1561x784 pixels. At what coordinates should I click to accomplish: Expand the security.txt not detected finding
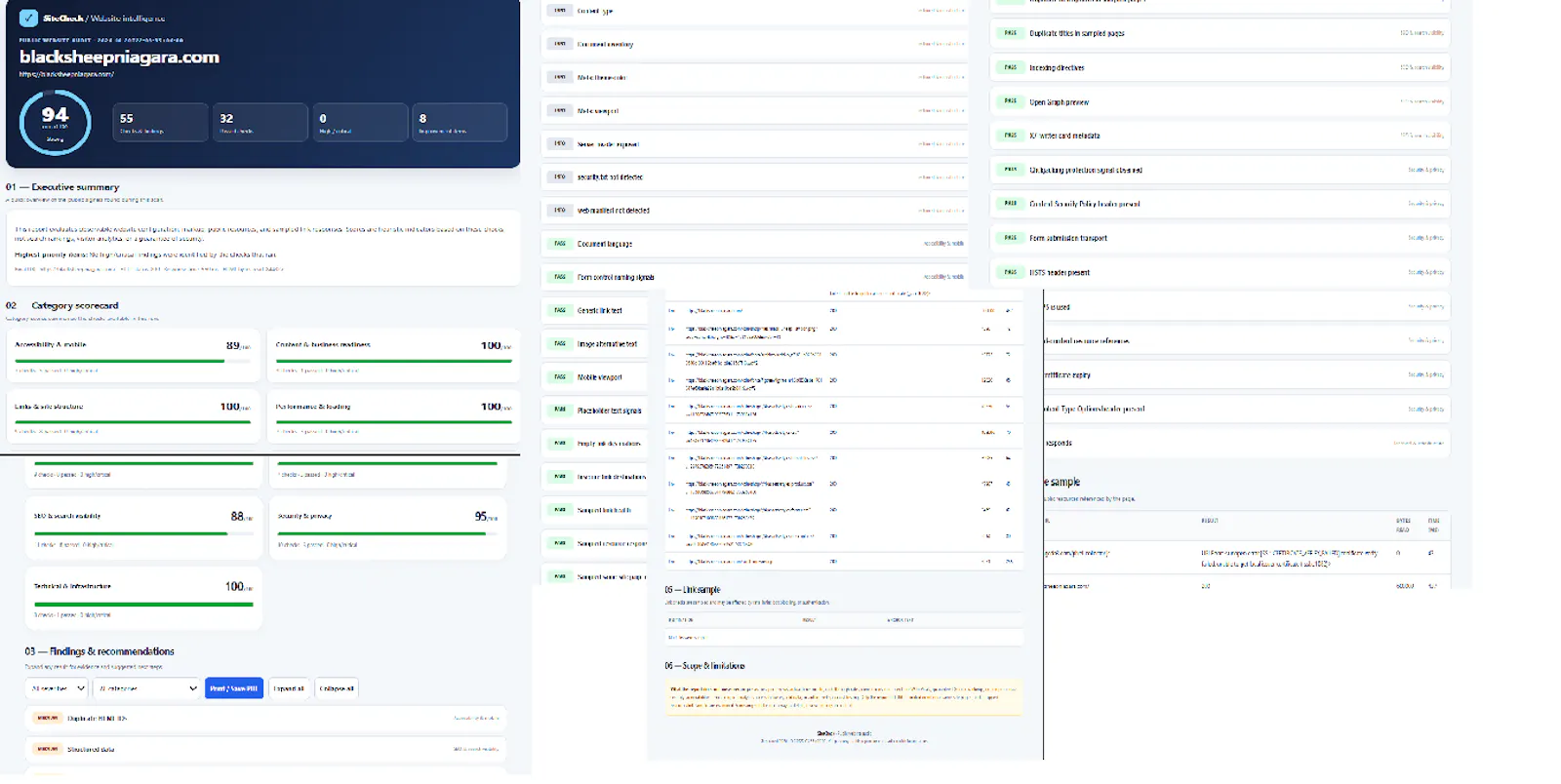755,177
